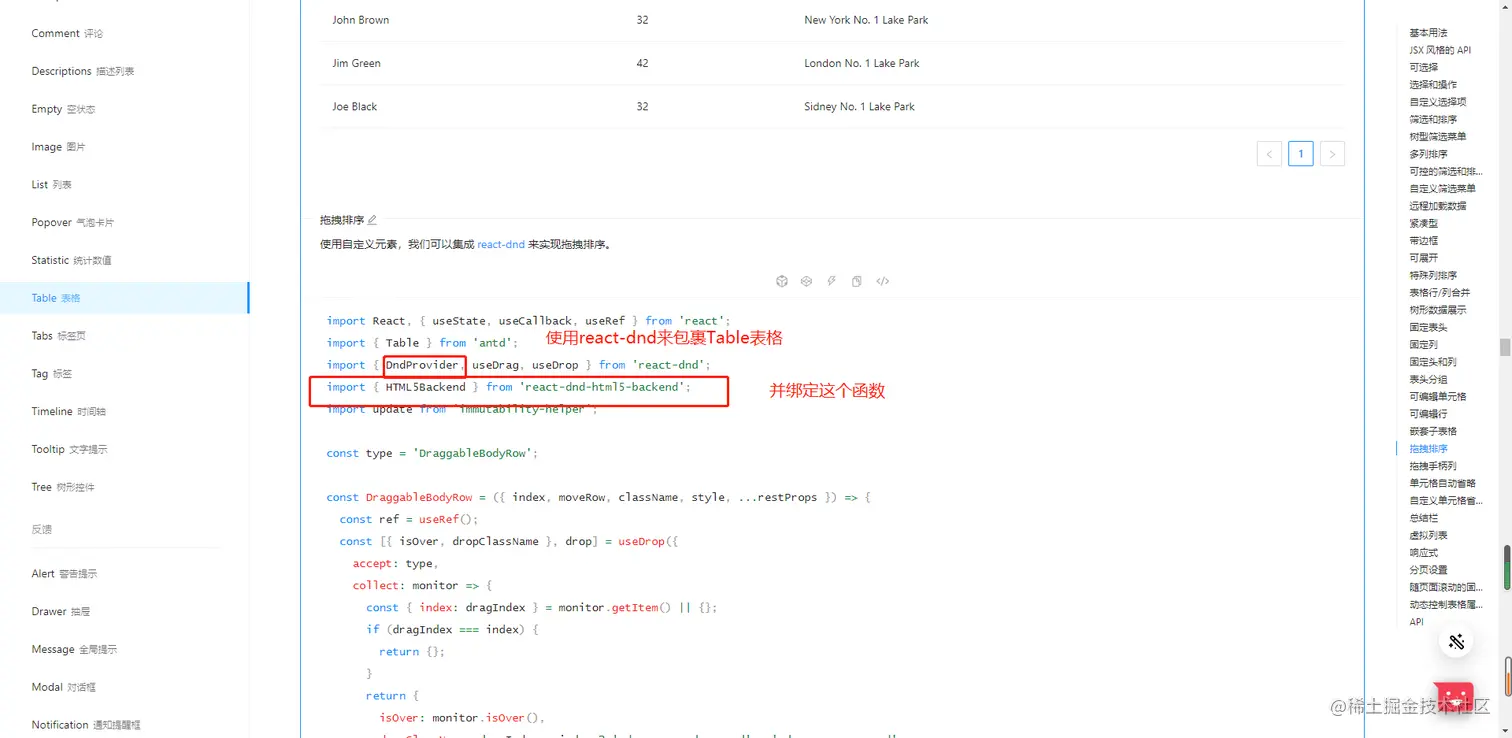Click the previous page pagination arrow

1268,153
